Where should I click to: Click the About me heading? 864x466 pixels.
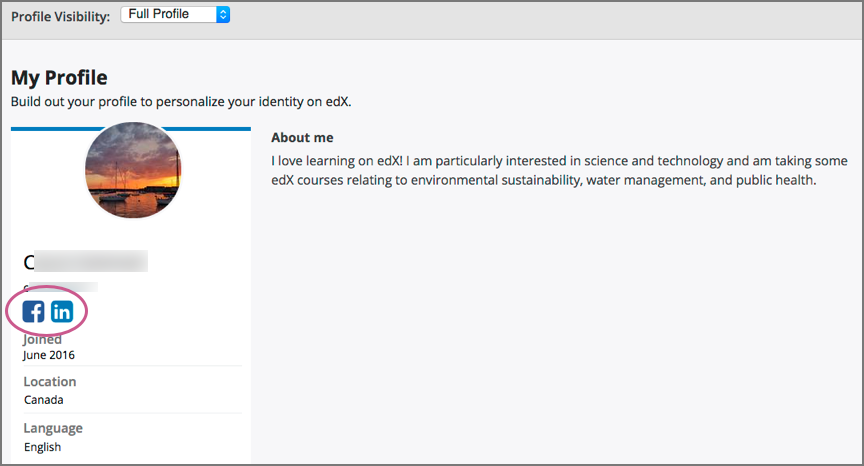[302, 138]
